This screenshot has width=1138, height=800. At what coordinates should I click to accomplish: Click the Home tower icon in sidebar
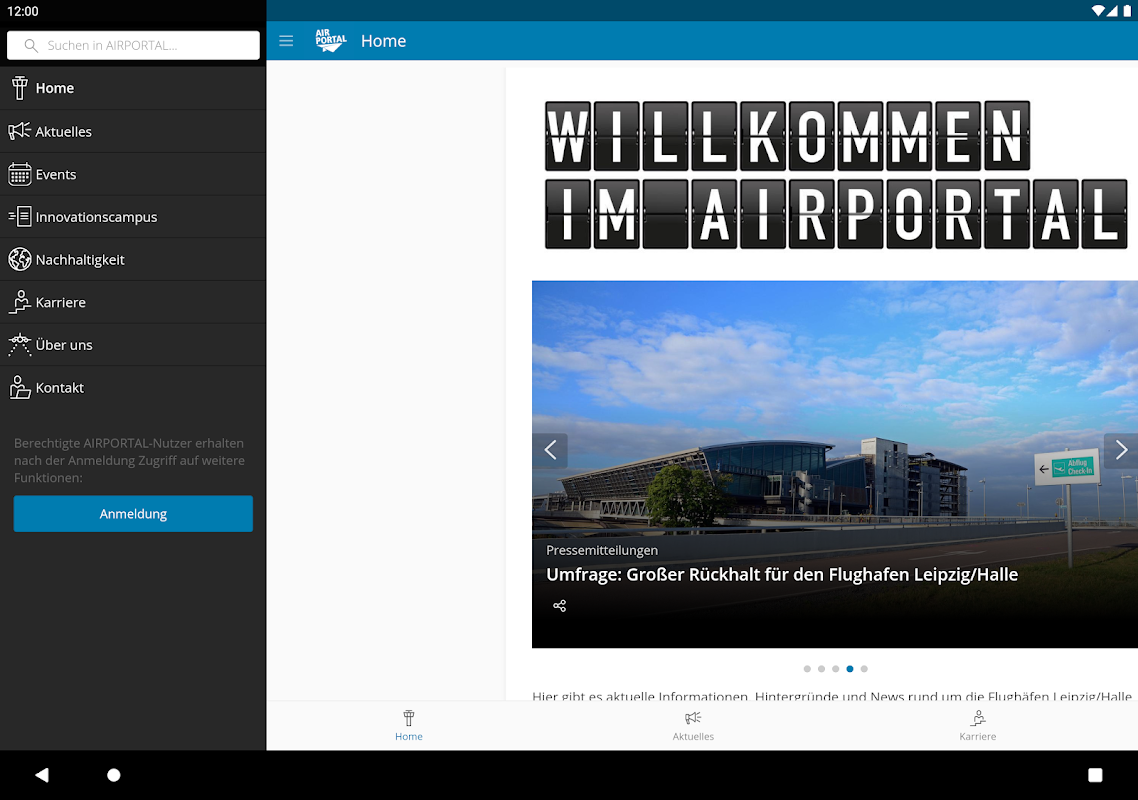[x=20, y=88]
